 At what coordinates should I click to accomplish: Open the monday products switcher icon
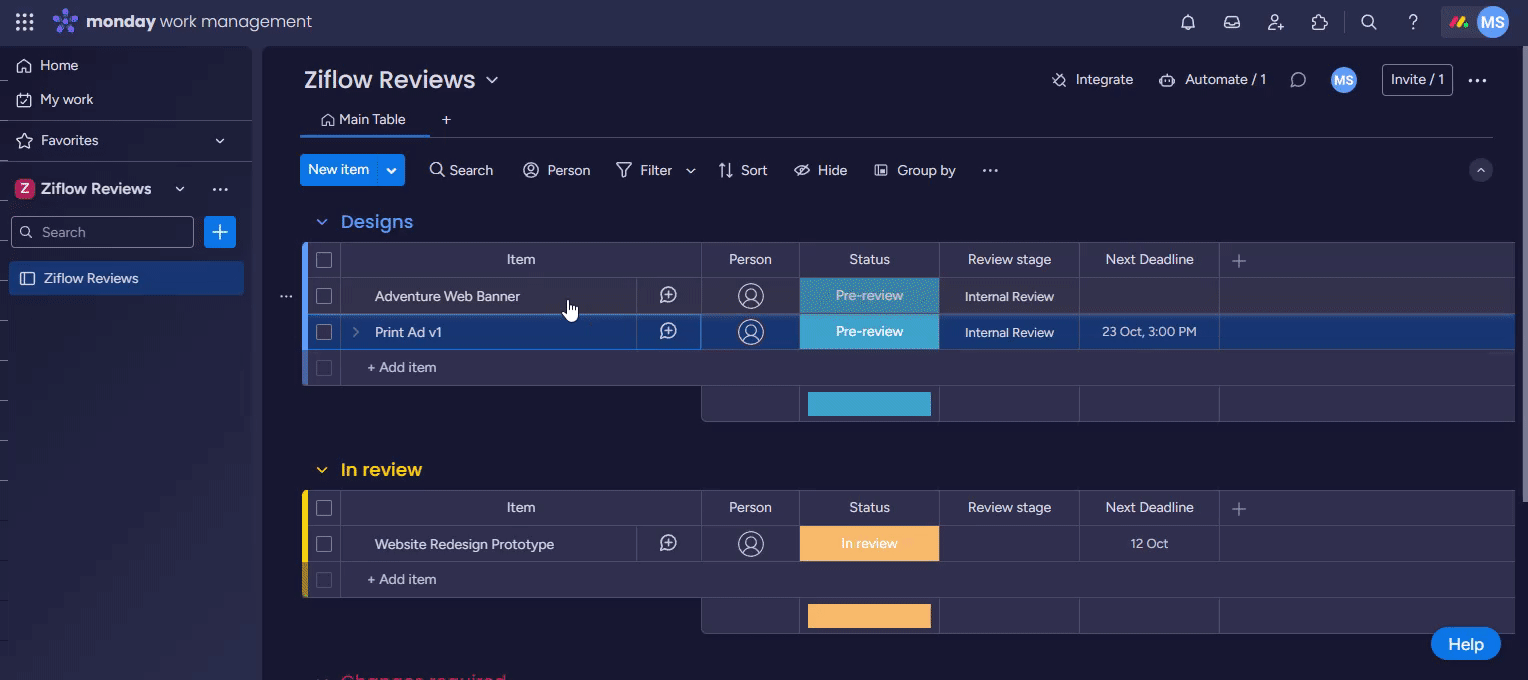(x=1459, y=22)
